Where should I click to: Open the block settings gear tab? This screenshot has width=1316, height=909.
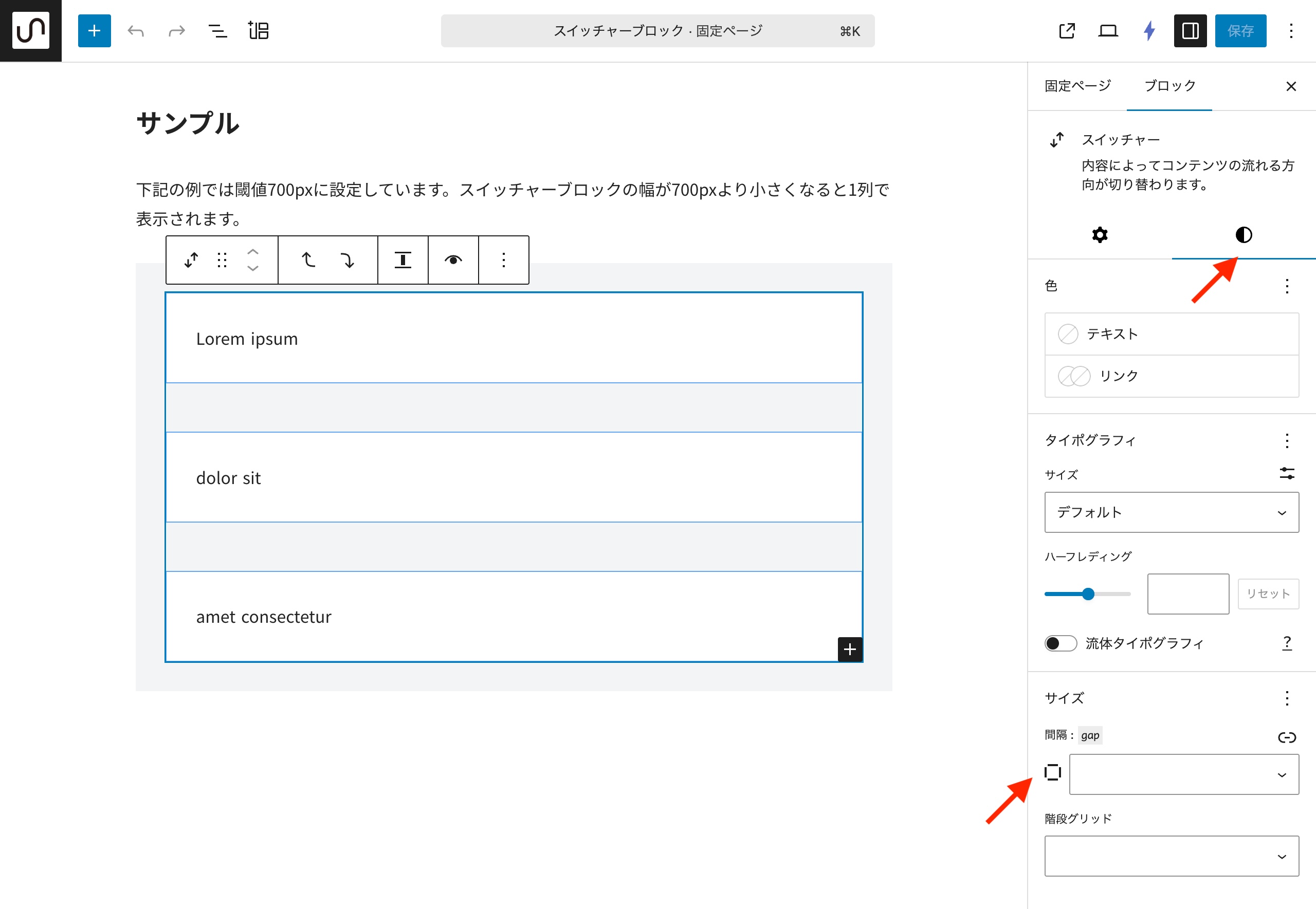pos(1100,235)
